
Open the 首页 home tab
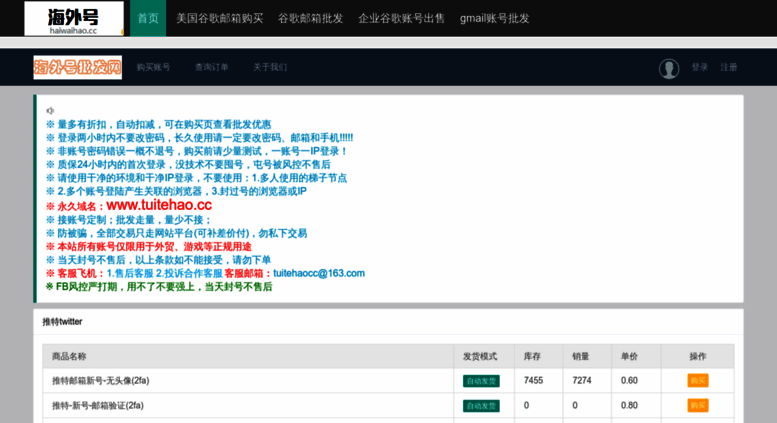coord(148,18)
